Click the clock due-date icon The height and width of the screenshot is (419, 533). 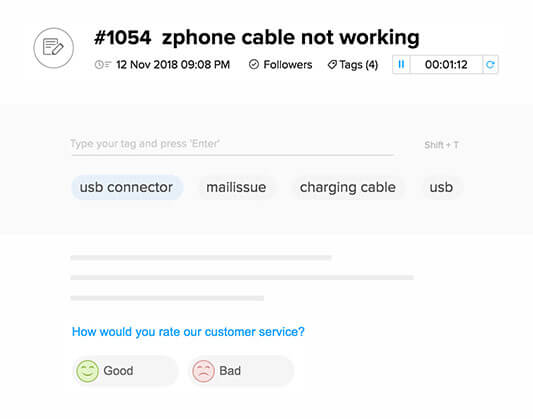[x=103, y=65]
